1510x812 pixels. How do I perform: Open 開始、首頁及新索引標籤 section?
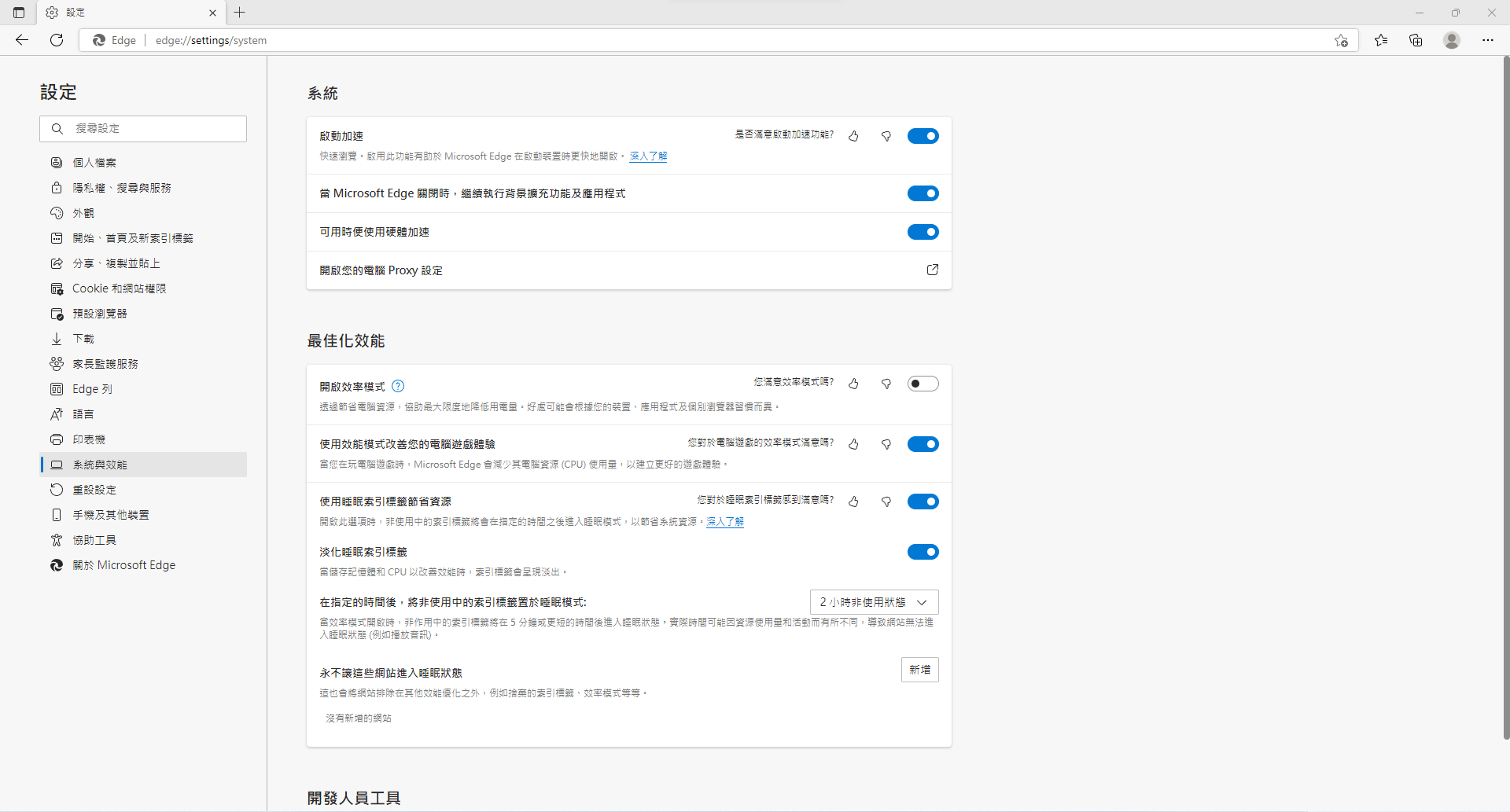(x=143, y=238)
